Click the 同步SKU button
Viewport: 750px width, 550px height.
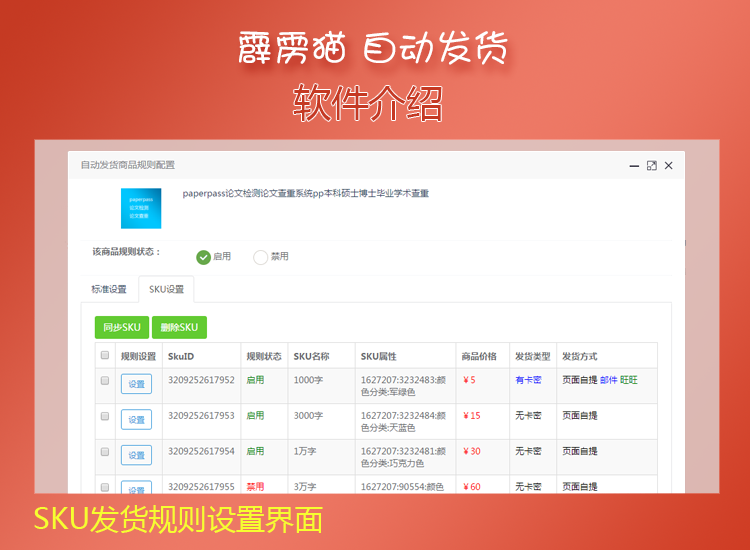(122, 327)
